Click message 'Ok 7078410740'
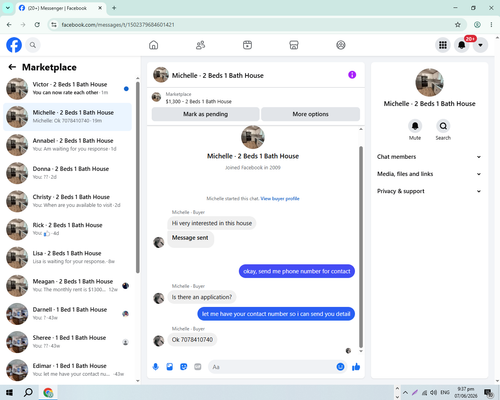Image resolution: width=500 pixels, height=400 pixels. 192,340
